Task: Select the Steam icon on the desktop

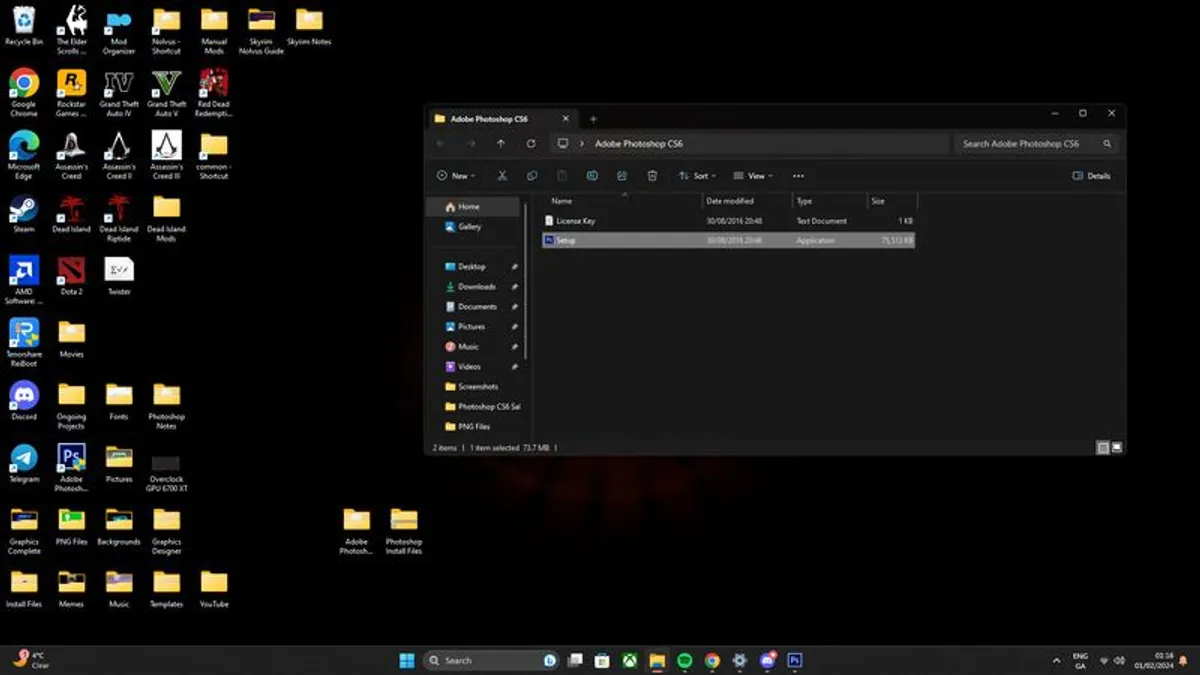Action: pos(22,213)
